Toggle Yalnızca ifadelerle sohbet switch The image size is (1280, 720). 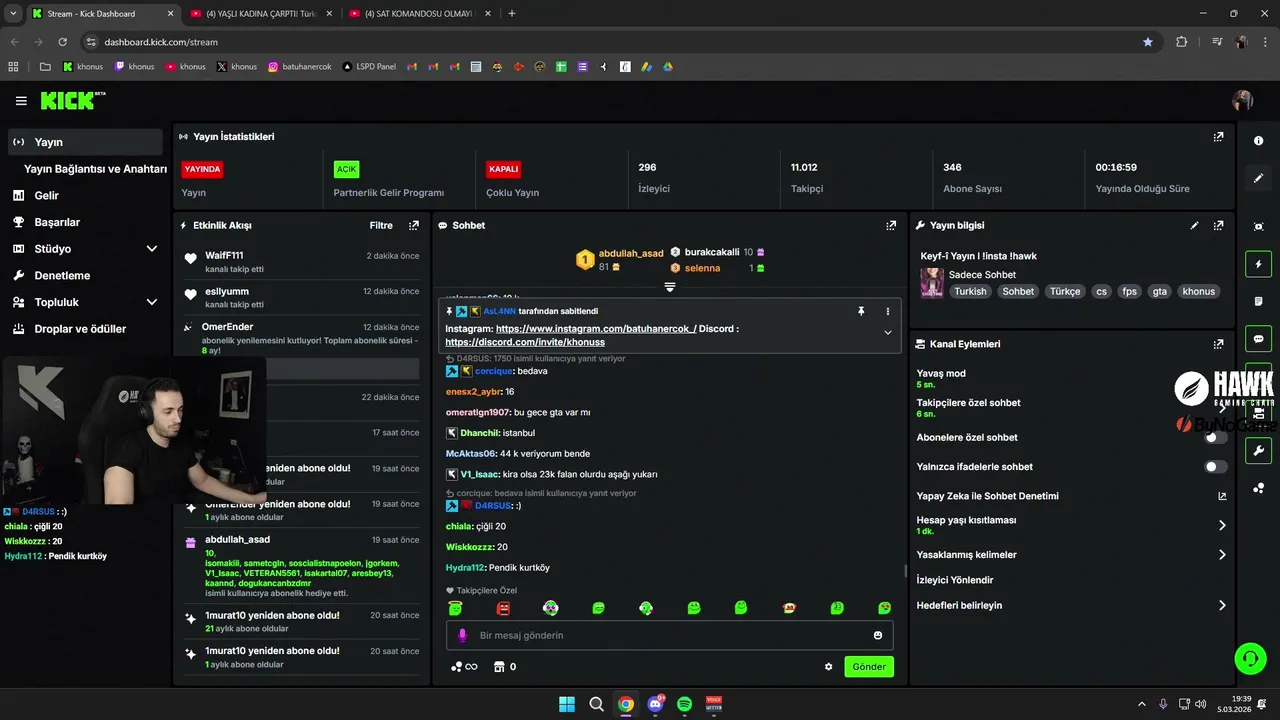pos(1215,467)
